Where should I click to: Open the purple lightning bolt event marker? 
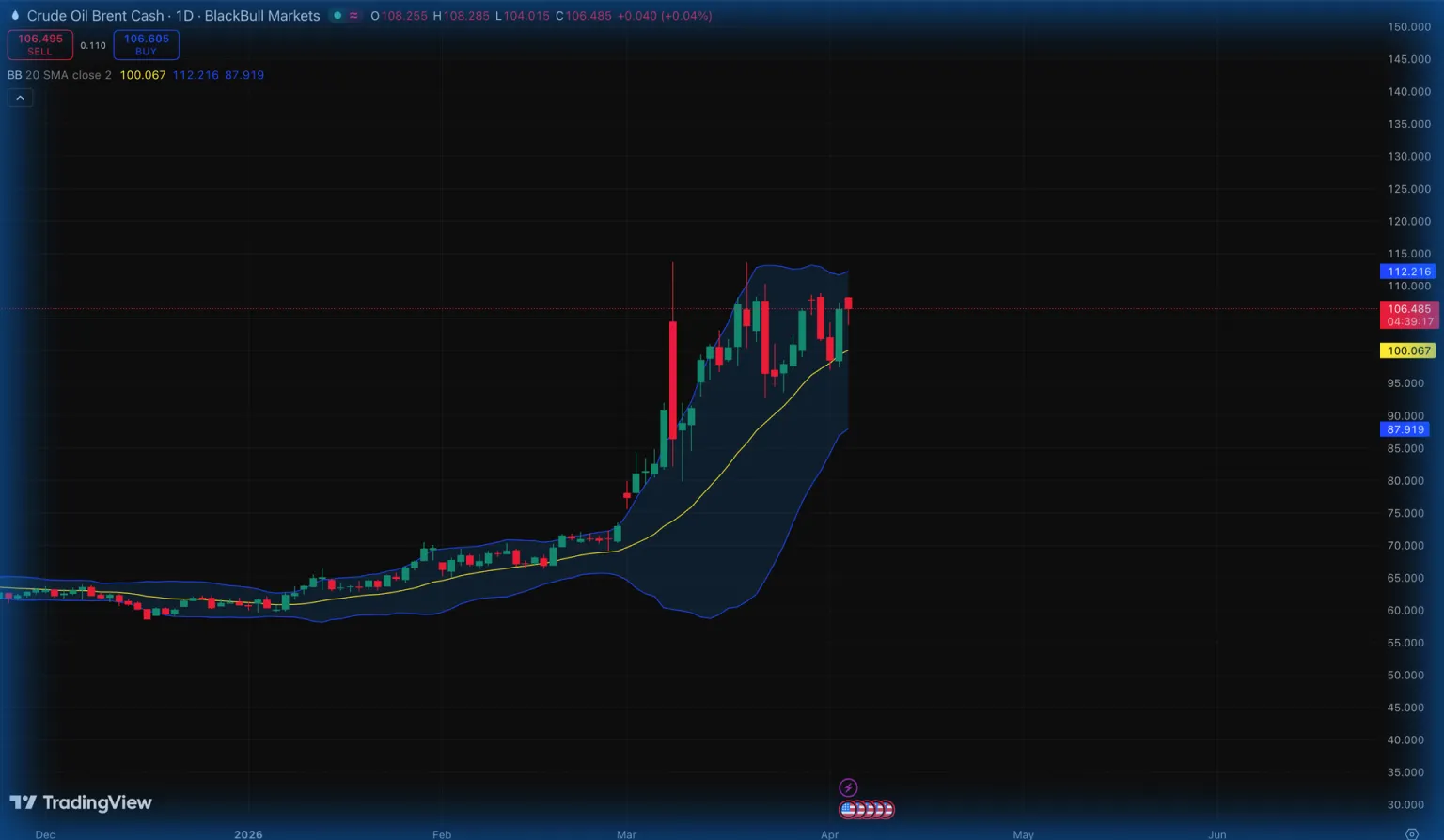(848, 787)
